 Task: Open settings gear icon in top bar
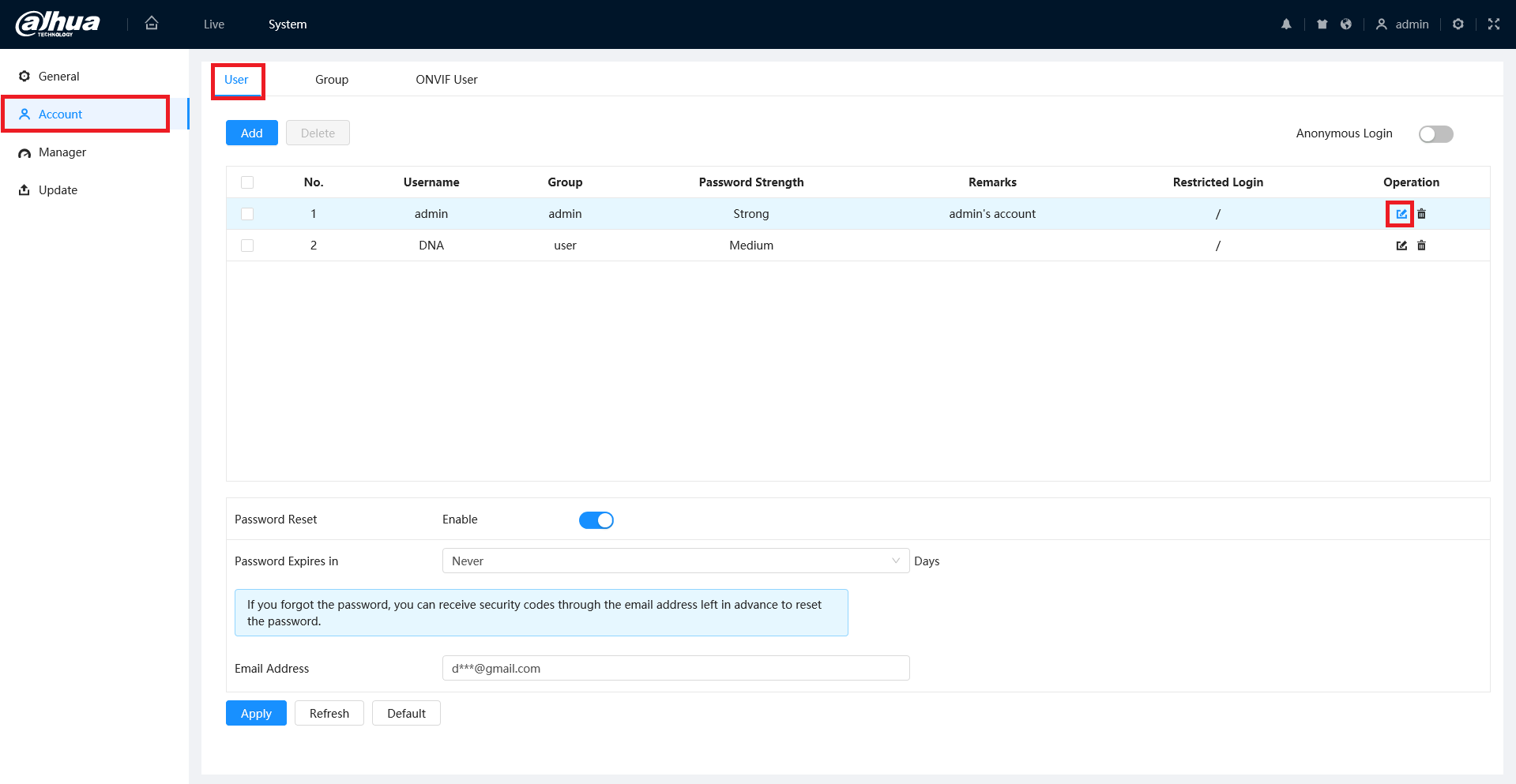[x=1458, y=24]
